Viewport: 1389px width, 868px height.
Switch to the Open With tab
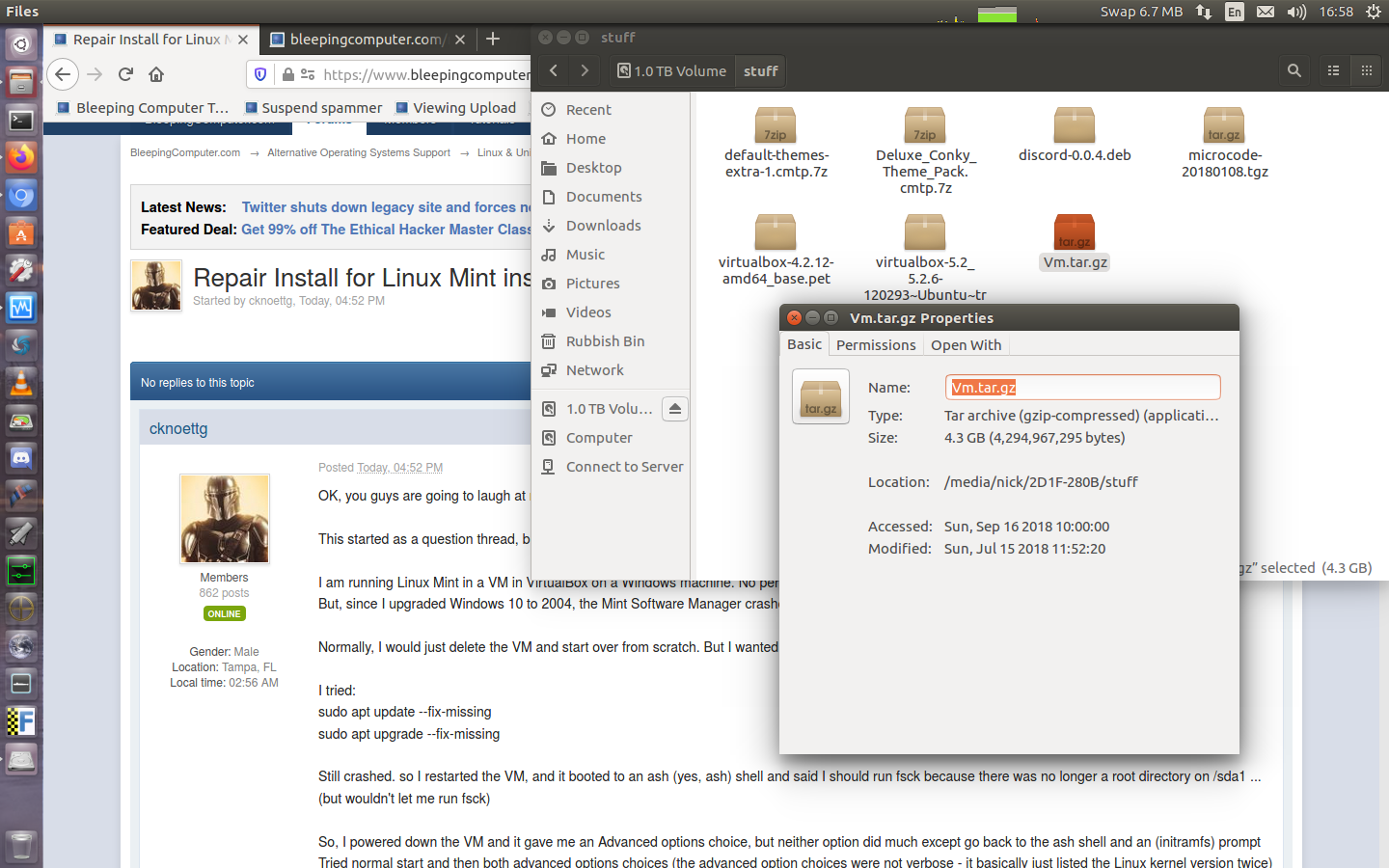tap(966, 345)
